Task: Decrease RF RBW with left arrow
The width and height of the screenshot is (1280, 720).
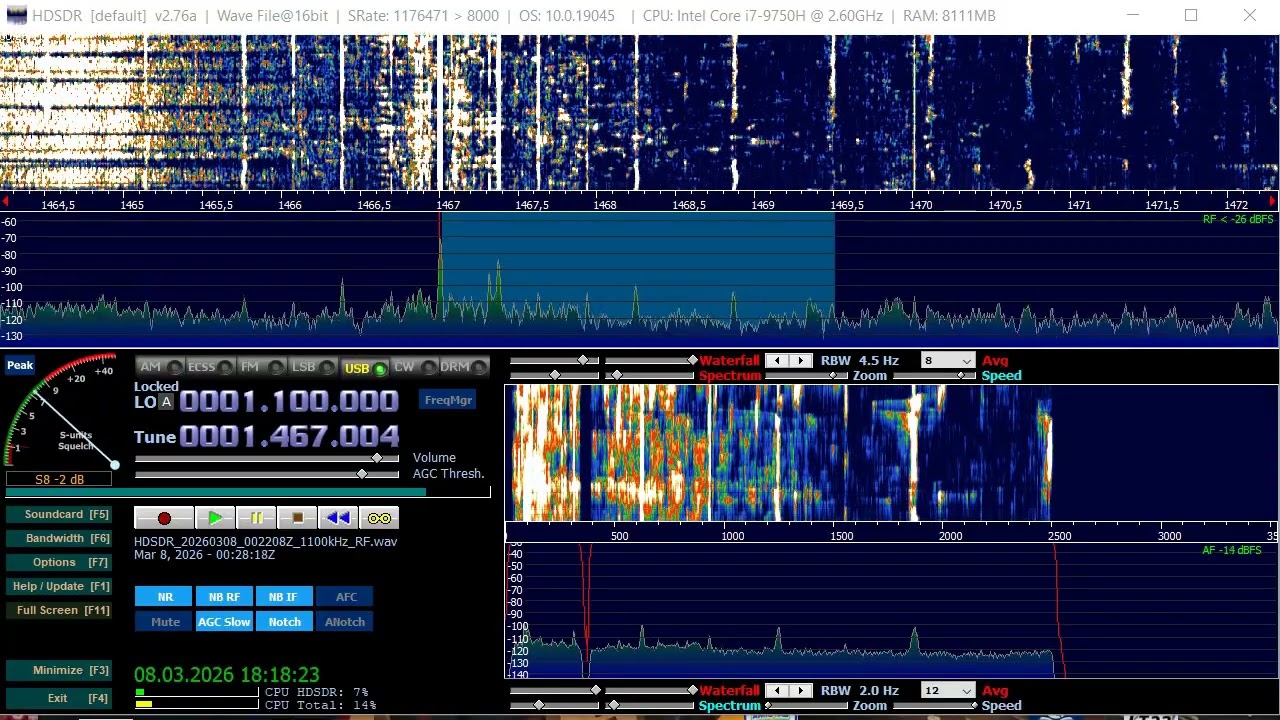Action: pos(778,360)
